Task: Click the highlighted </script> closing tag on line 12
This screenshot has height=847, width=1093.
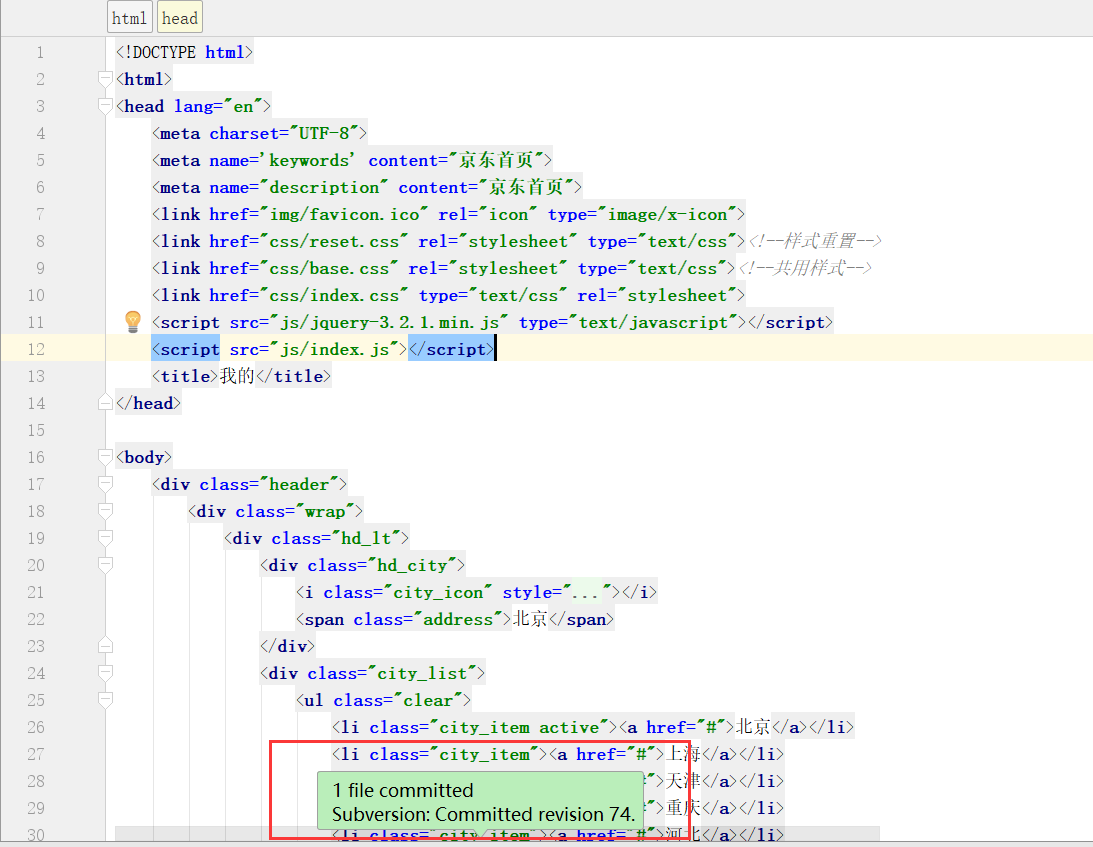Action: (x=451, y=349)
